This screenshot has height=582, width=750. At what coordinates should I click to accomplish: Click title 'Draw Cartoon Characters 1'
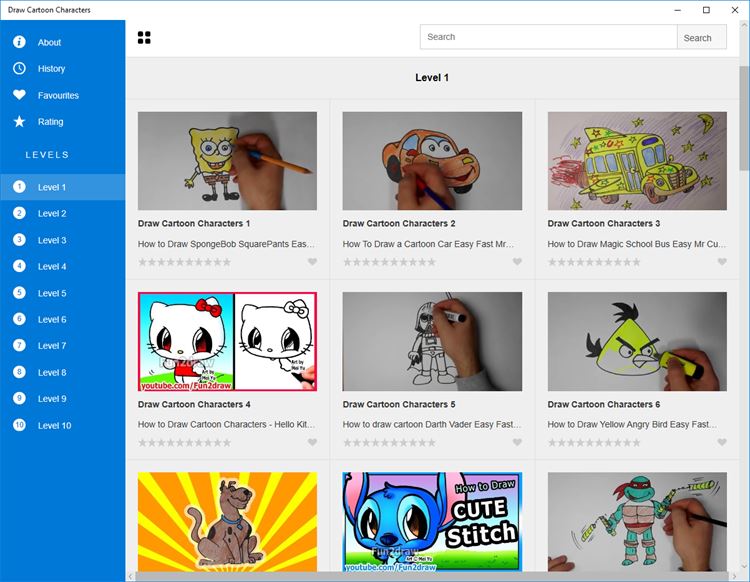click(x=194, y=223)
